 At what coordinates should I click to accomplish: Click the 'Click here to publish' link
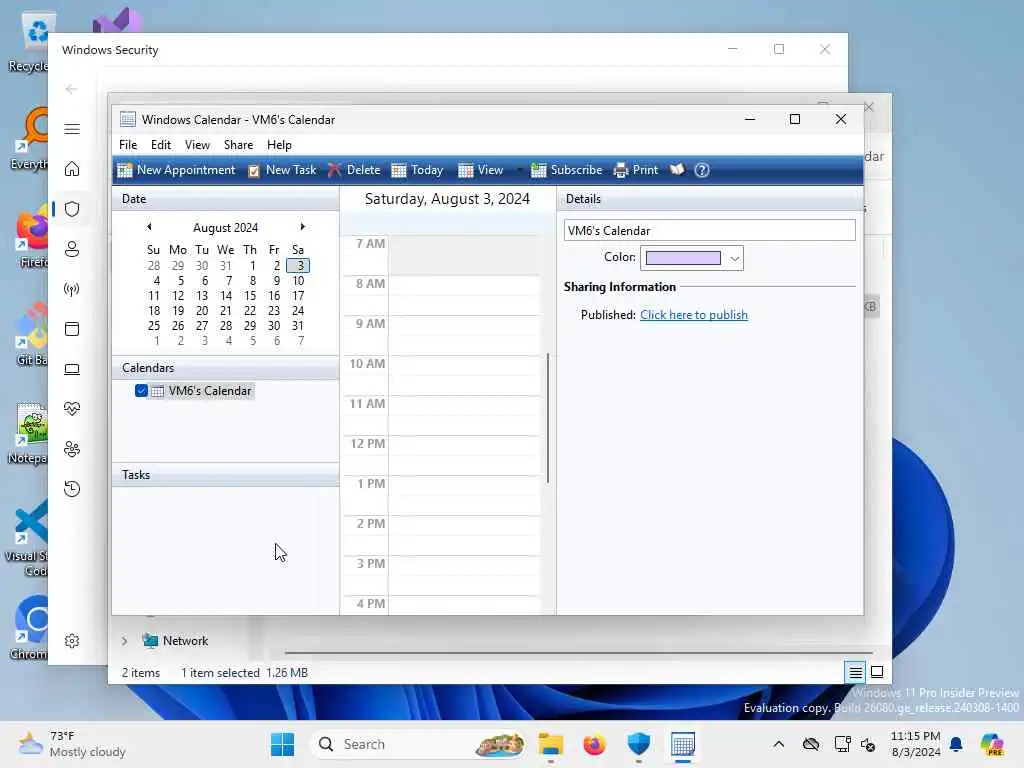click(694, 315)
